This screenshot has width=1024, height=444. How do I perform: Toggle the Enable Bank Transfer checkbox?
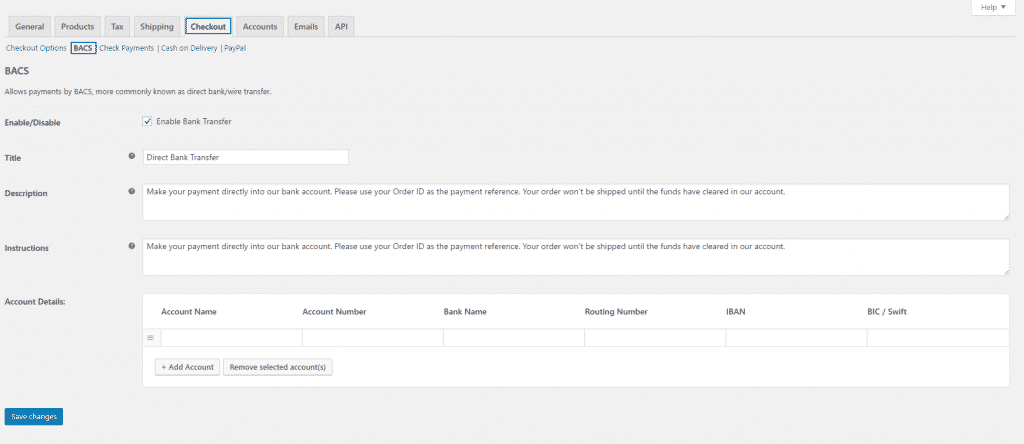pos(147,122)
